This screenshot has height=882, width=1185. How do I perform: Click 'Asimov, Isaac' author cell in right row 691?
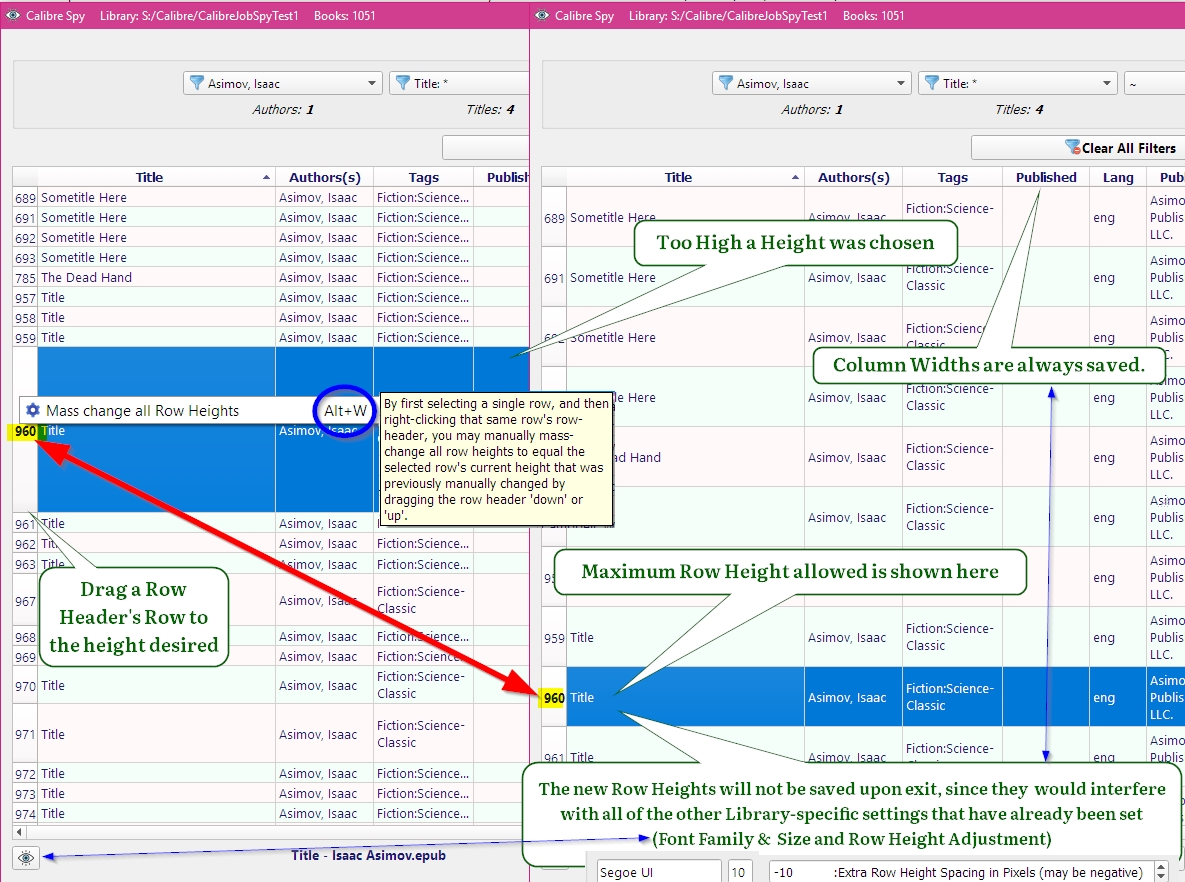pyautogui.click(x=853, y=277)
